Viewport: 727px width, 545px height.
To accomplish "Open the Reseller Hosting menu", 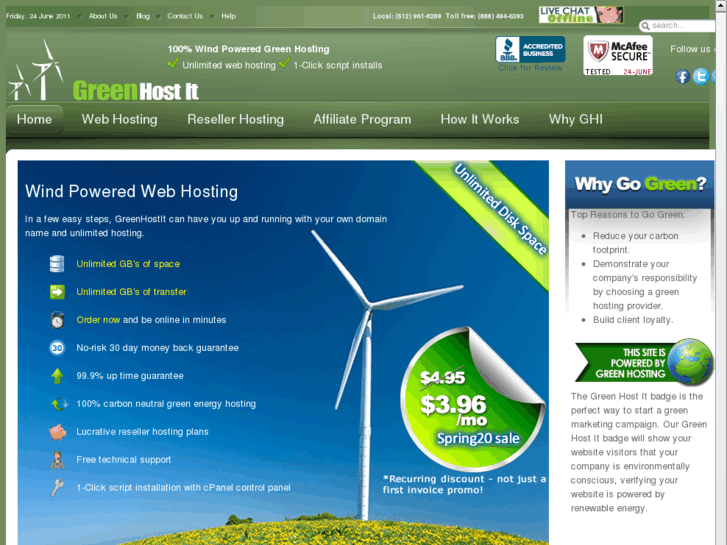I will [236, 120].
